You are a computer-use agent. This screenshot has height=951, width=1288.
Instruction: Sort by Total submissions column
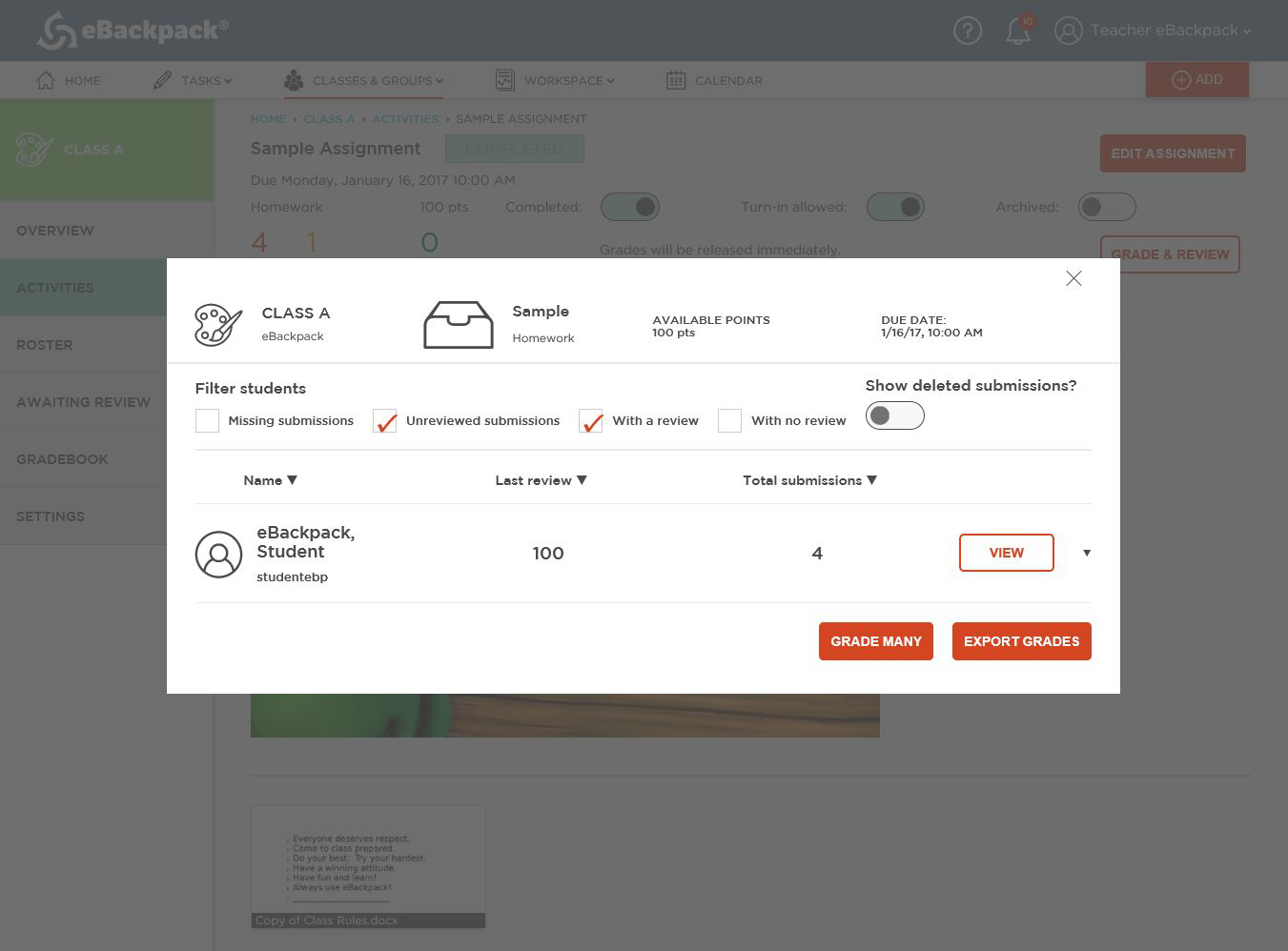tap(809, 480)
